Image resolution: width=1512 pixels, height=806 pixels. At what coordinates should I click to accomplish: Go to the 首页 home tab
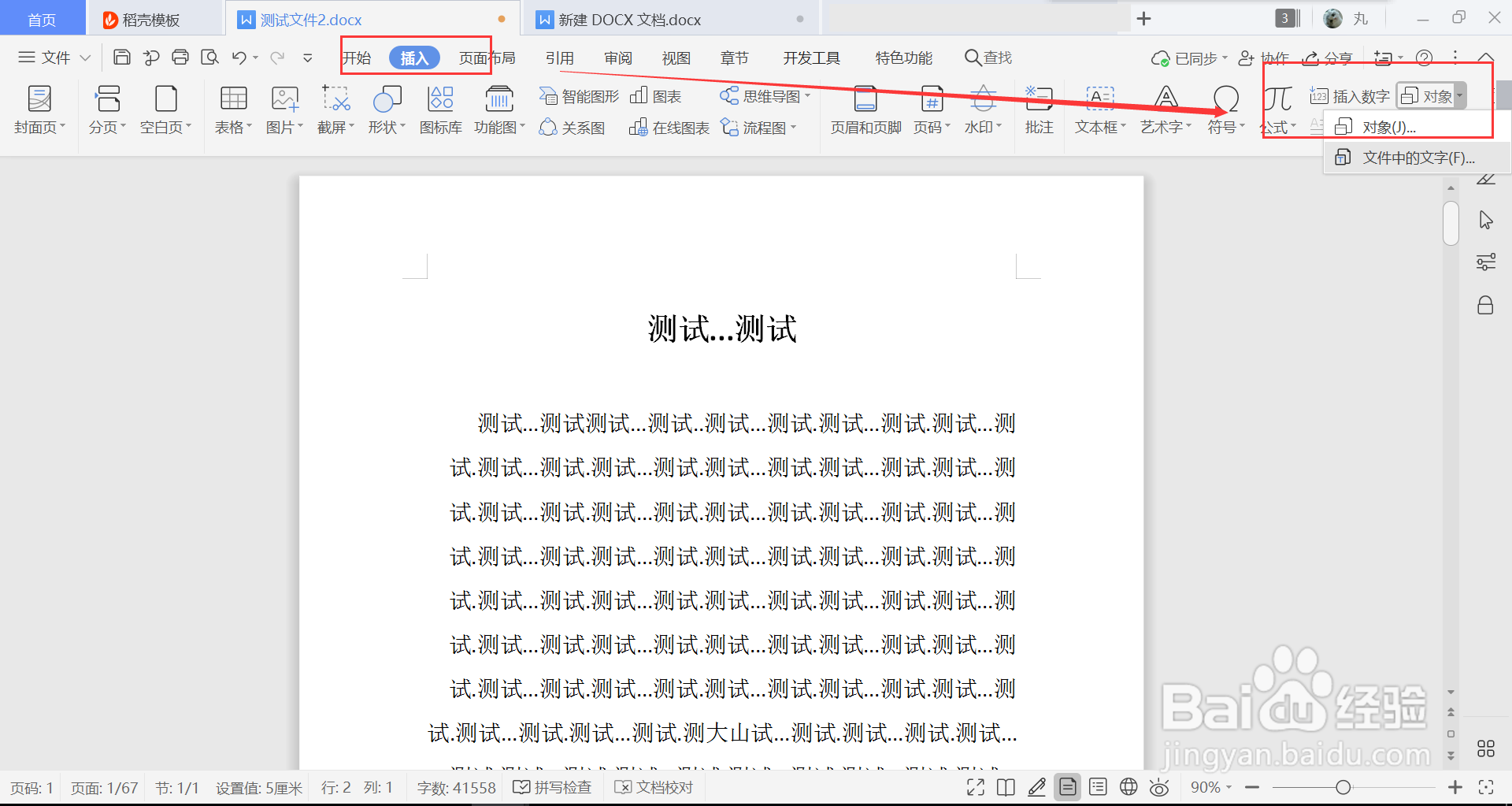[42, 19]
